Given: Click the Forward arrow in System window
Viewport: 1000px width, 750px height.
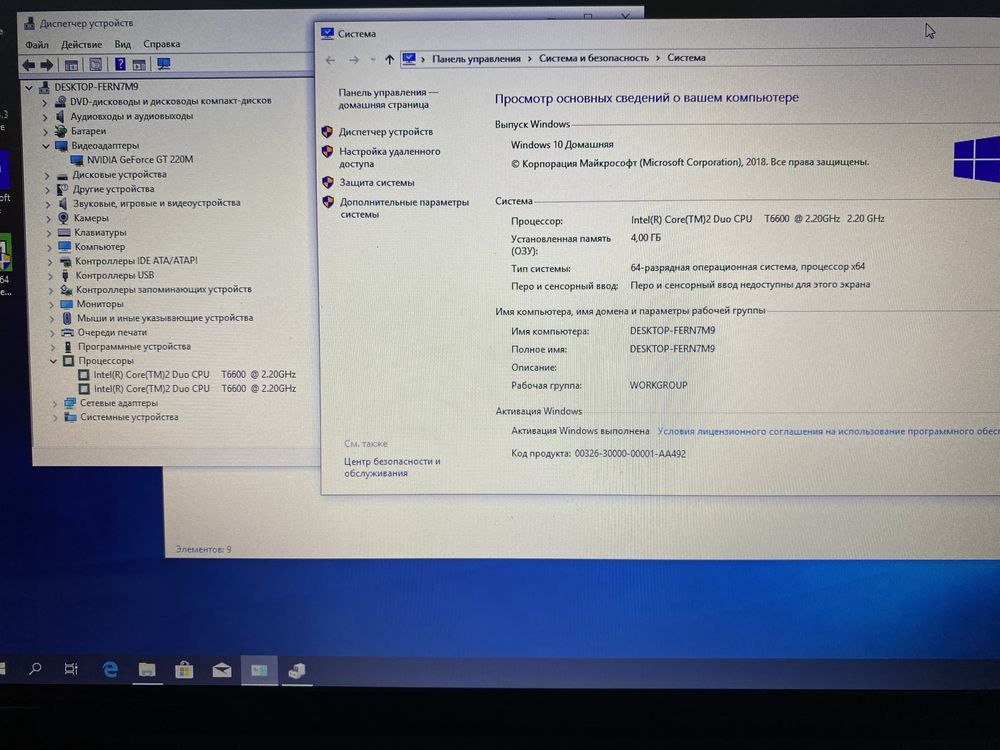Looking at the screenshot, I should coord(354,60).
